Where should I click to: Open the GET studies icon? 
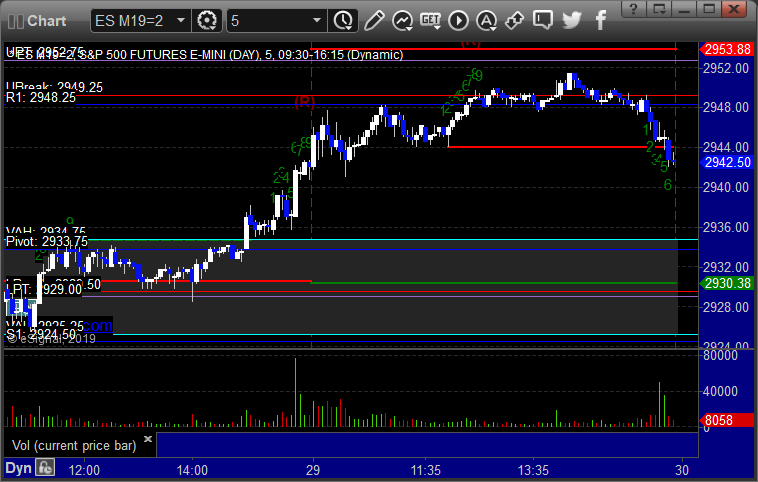[430, 21]
